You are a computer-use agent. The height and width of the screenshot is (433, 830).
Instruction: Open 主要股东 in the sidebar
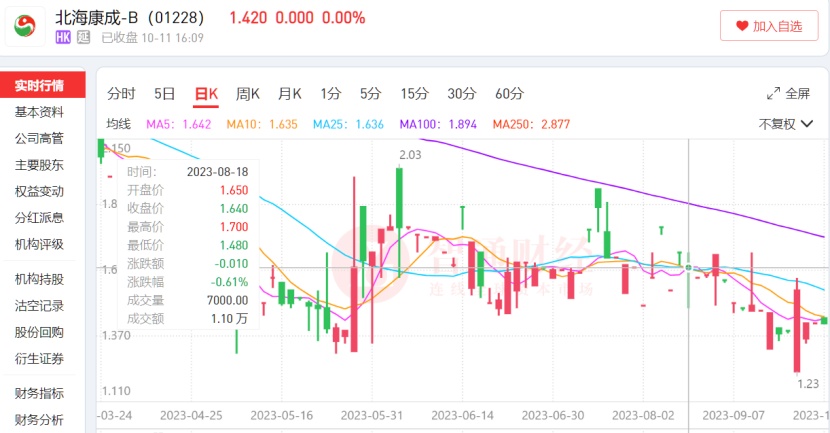coord(39,165)
